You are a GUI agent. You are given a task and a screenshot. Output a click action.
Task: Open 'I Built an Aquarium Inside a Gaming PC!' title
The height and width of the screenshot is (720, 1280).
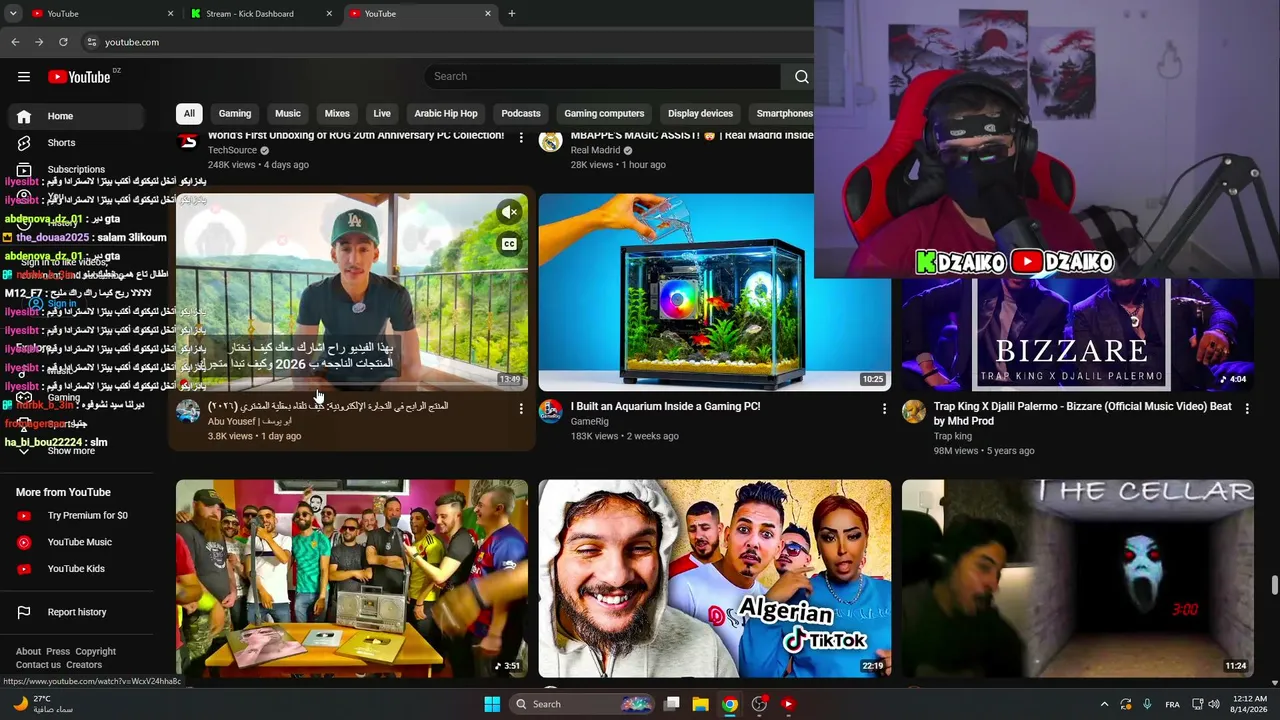[x=666, y=407]
